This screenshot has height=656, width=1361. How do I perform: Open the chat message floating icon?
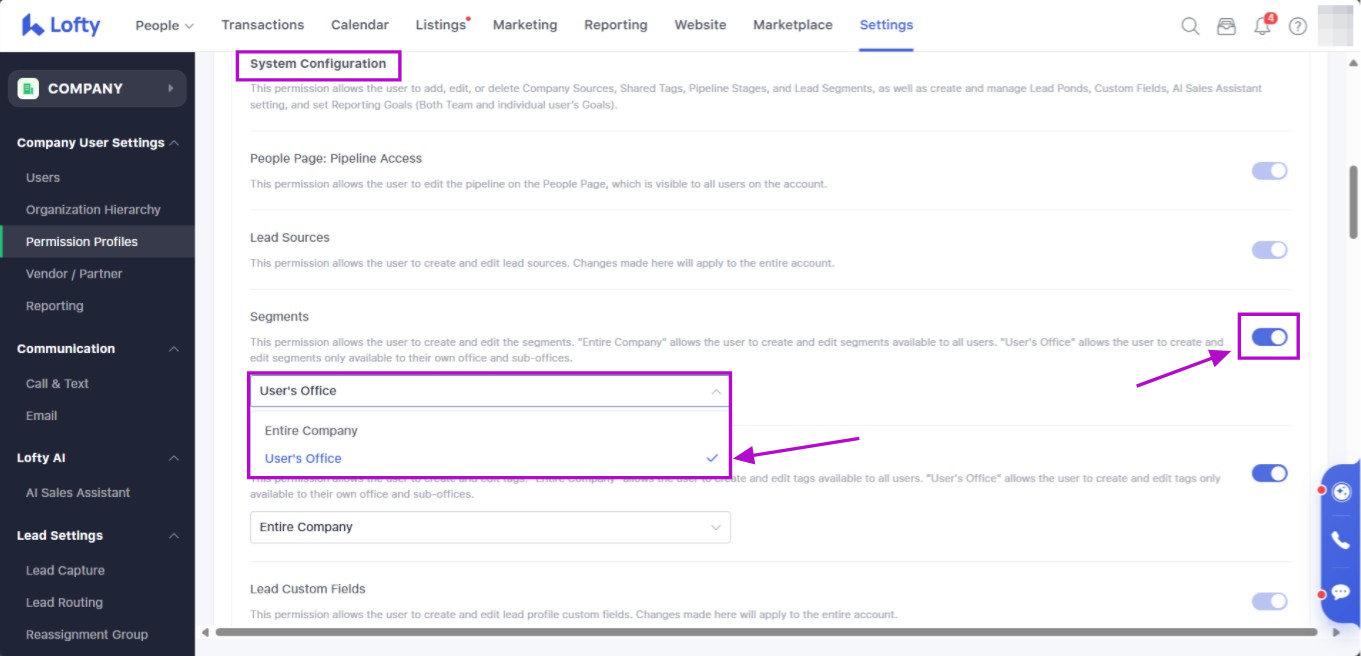(1341, 592)
